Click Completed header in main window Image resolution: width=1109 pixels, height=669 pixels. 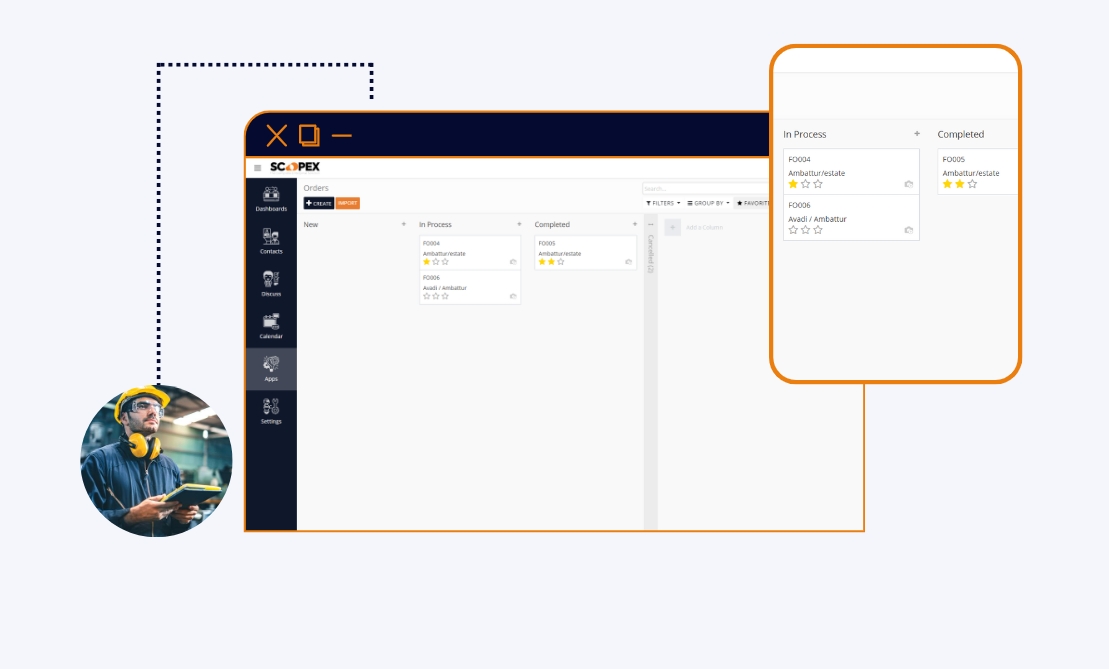click(x=552, y=225)
